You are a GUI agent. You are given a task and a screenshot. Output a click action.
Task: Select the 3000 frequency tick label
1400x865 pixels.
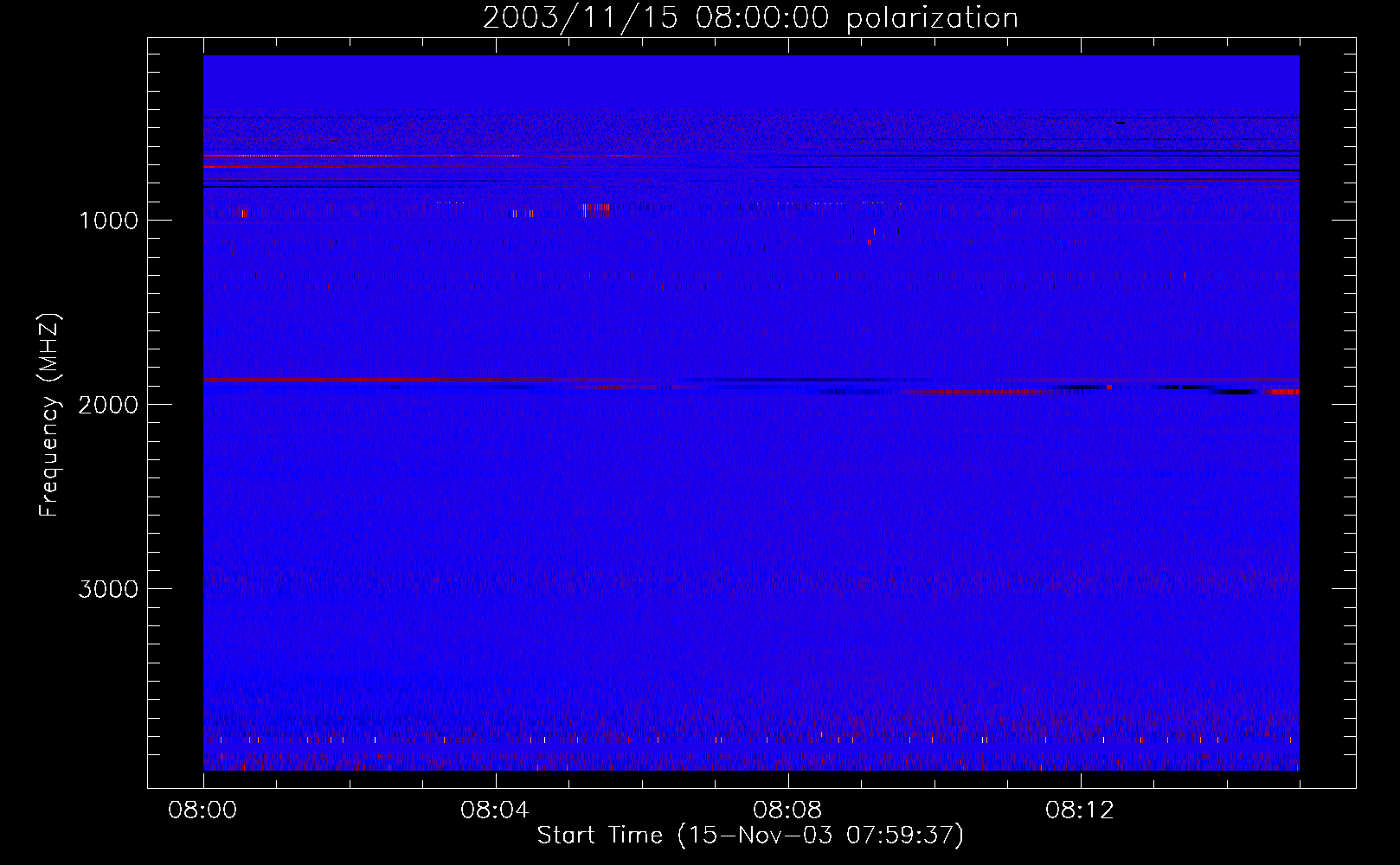coord(108,589)
